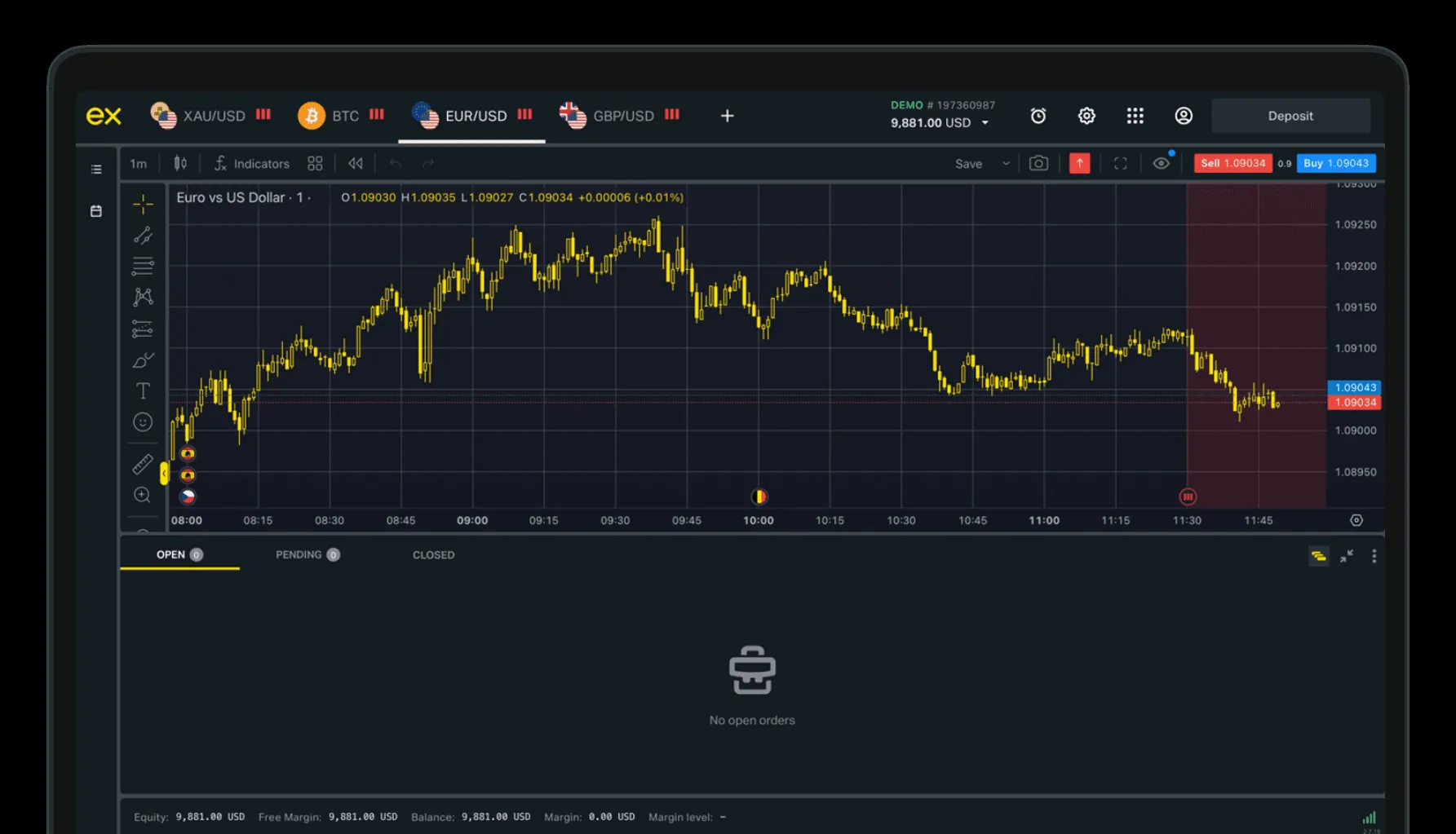Toggle fullscreen chart mode

pos(1120,163)
